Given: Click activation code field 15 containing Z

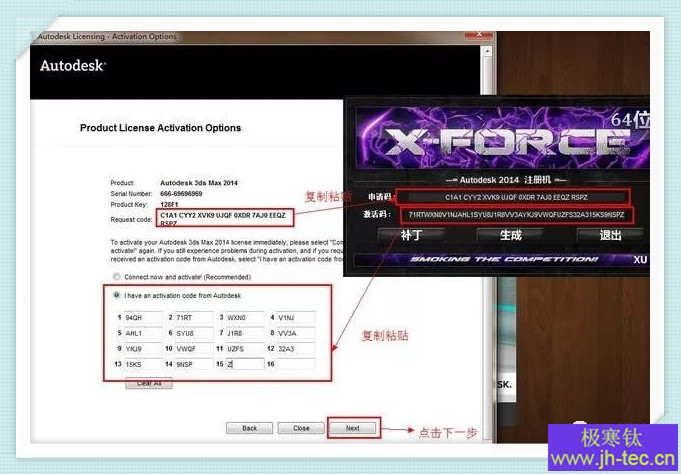Looking at the screenshot, I should [245, 364].
